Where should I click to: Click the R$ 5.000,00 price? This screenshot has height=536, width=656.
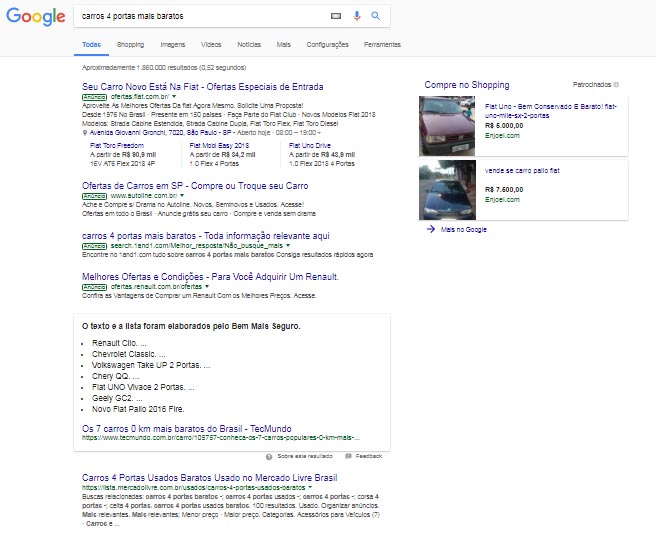504,126
